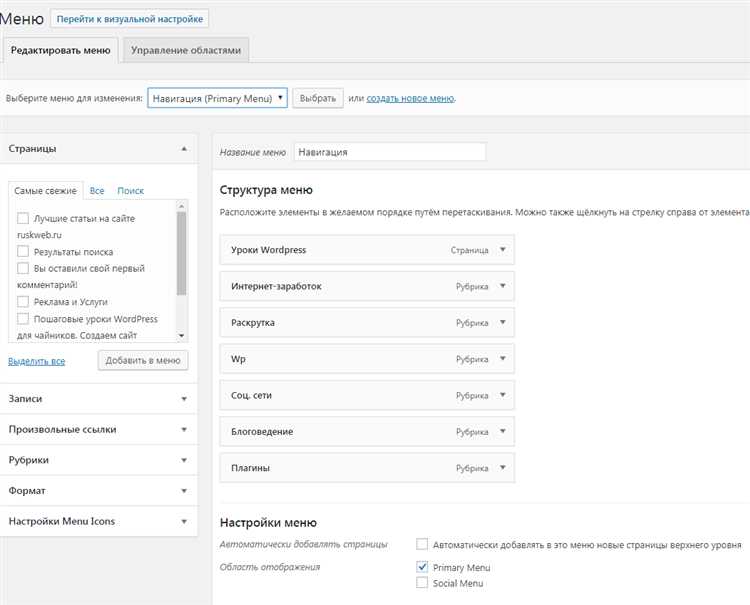This screenshot has height=605, width=750.
Task: Collapse the Страницы panel arrow
Action: click(x=184, y=148)
